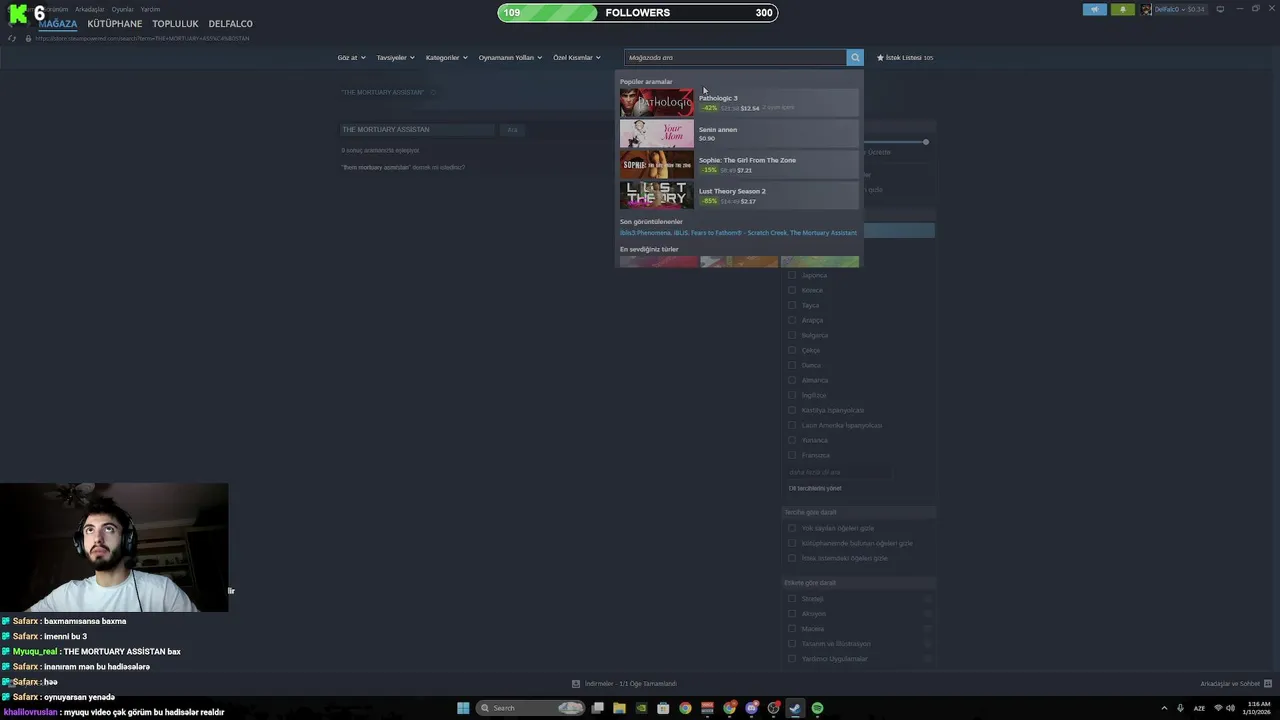The image size is (1280, 720).
Task: Open the Oyunlar menu
Action: click(x=122, y=9)
